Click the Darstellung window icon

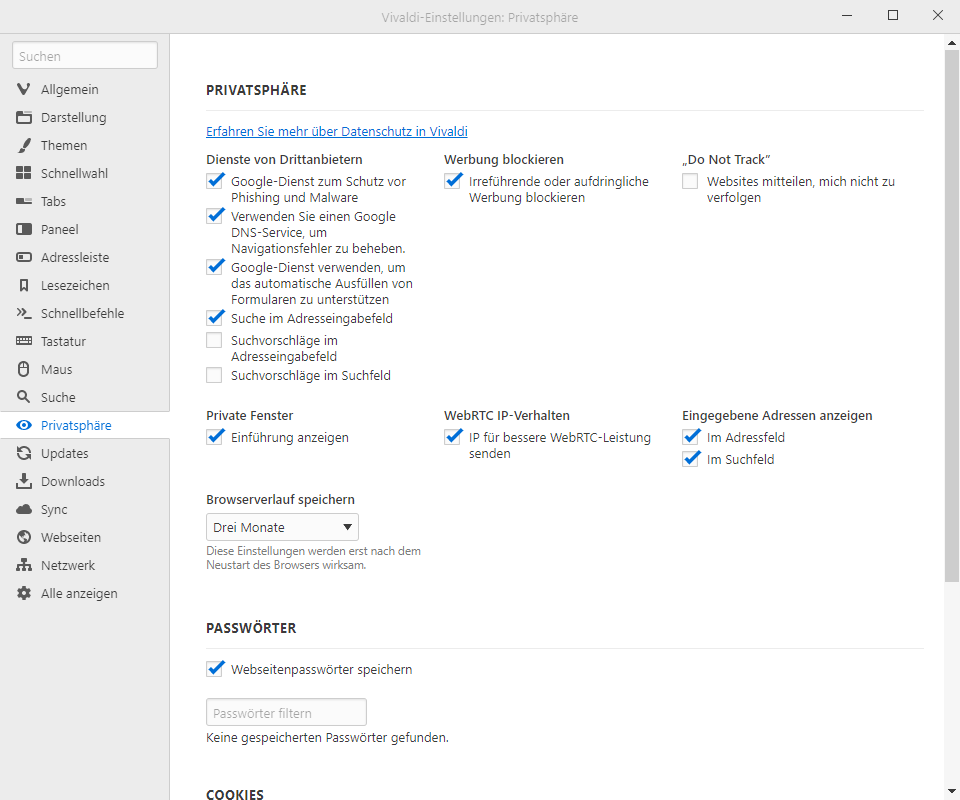(x=24, y=118)
